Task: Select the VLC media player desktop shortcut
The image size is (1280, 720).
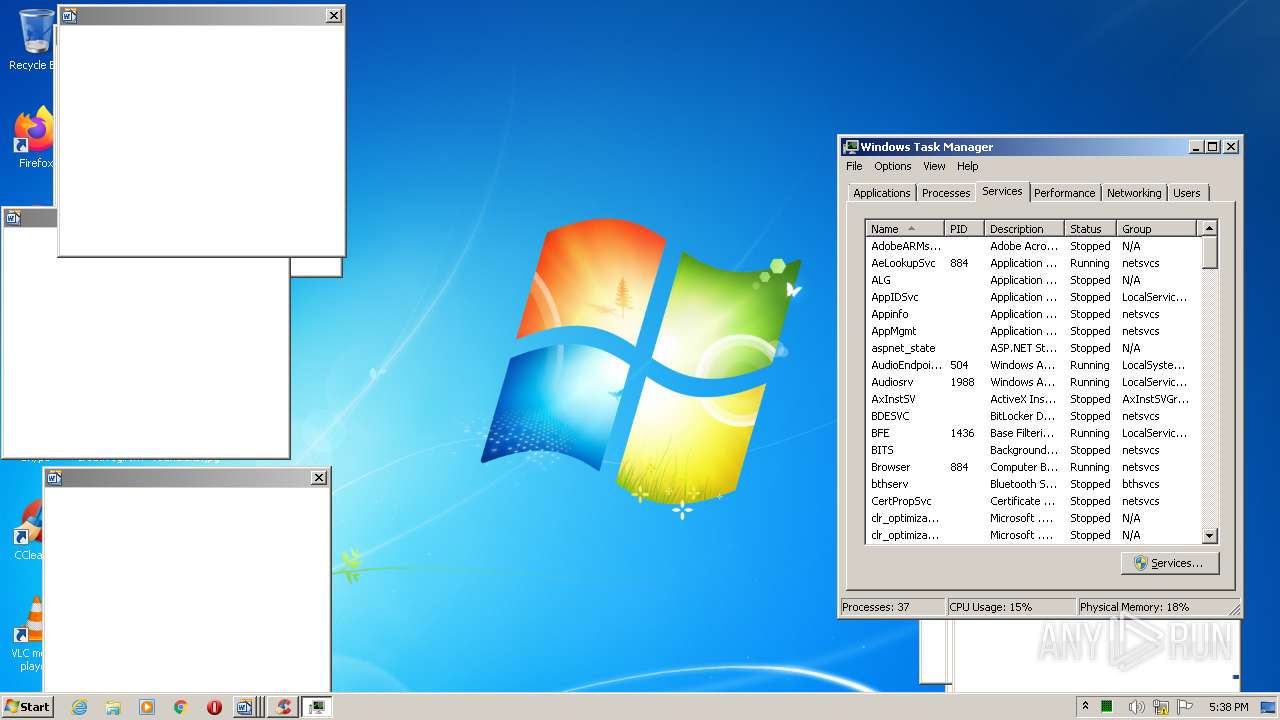Action: [28, 634]
